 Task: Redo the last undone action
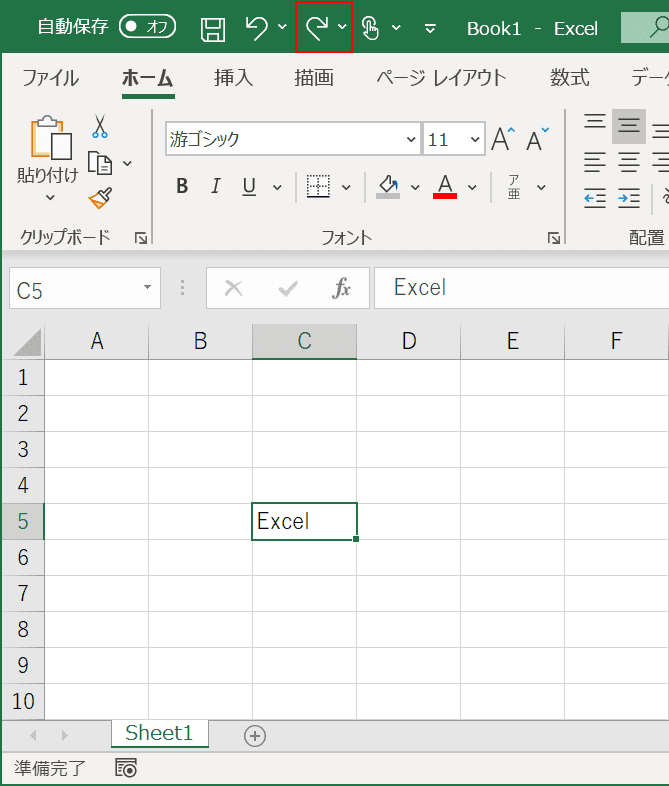click(317, 28)
